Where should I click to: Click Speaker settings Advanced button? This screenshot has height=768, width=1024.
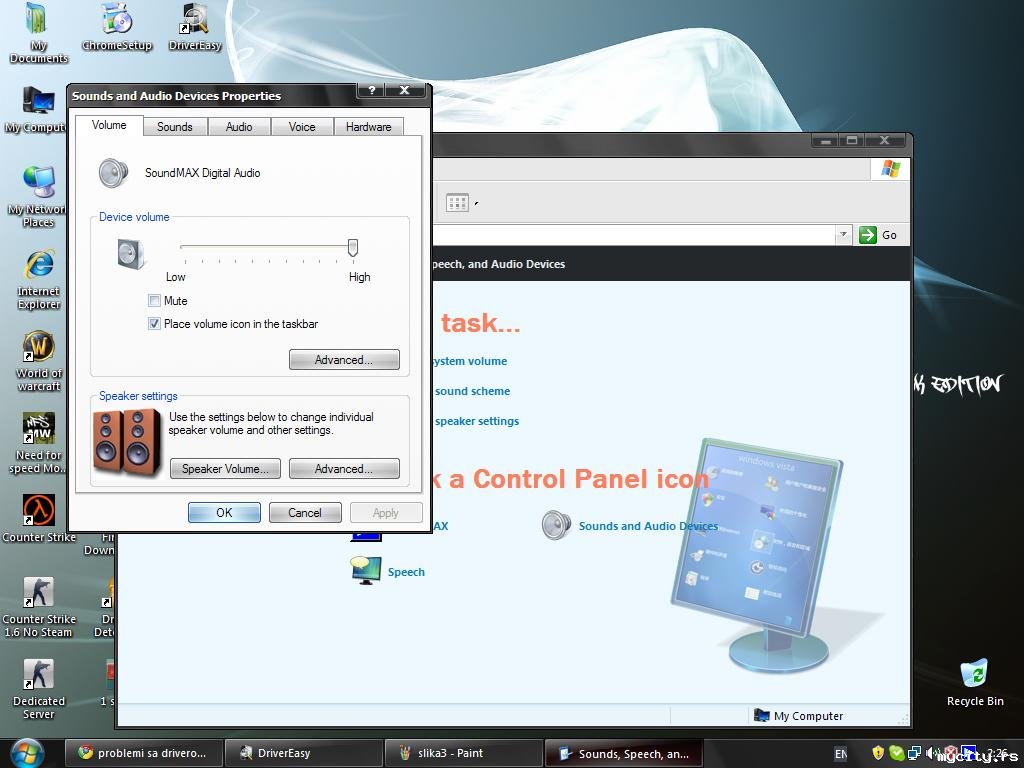344,469
